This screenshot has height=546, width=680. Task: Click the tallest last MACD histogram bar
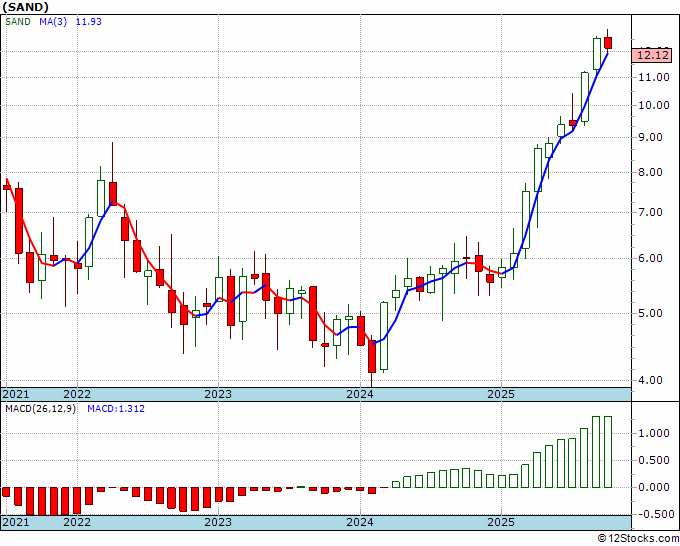(608, 452)
